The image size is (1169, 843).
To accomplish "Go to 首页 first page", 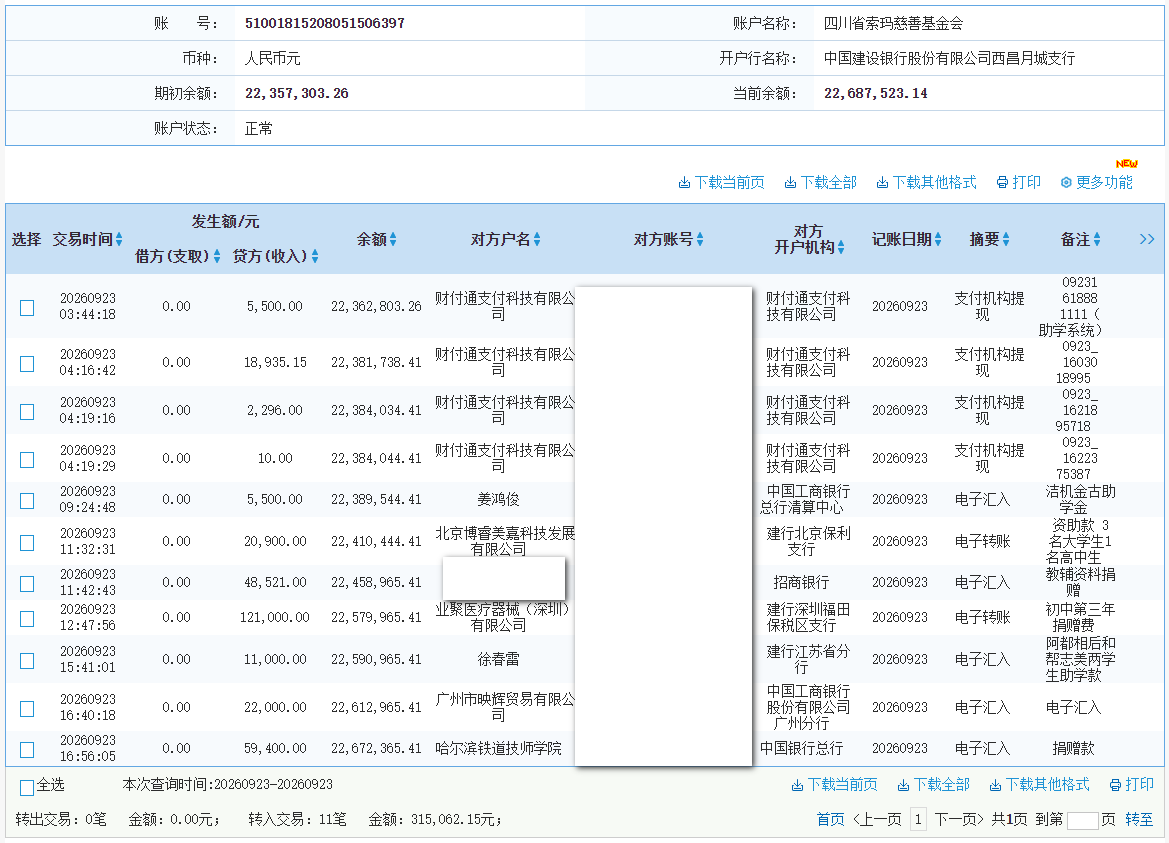I will 831,820.
